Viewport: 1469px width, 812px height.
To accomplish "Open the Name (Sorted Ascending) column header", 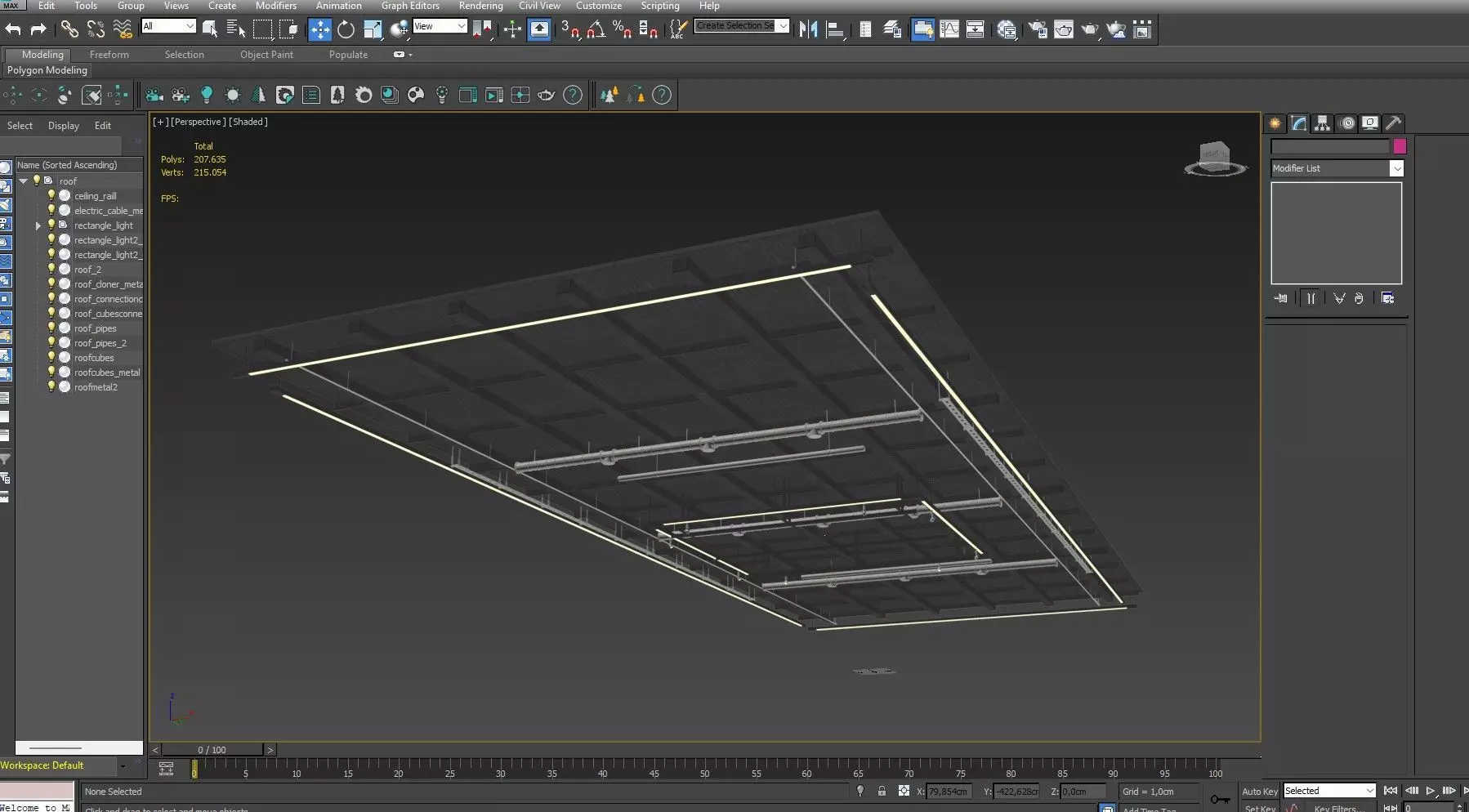I will (79, 165).
